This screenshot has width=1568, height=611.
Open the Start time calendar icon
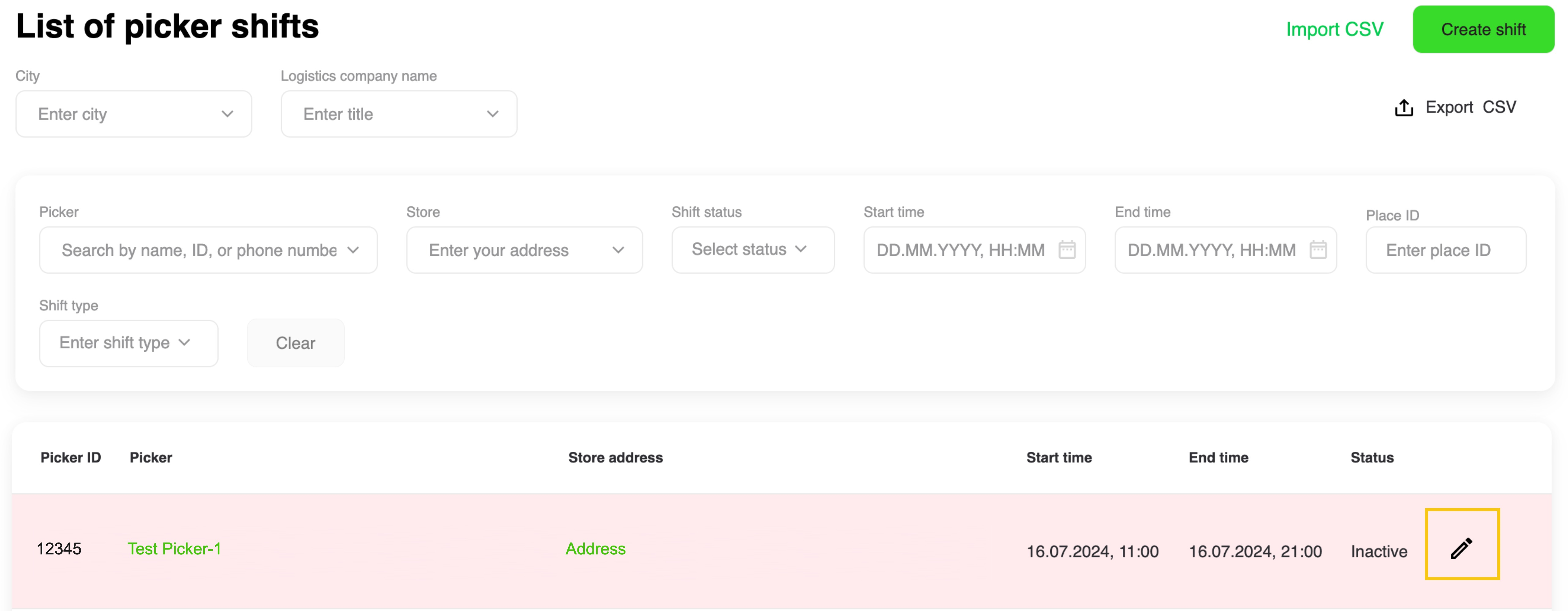[x=1066, y=250]
